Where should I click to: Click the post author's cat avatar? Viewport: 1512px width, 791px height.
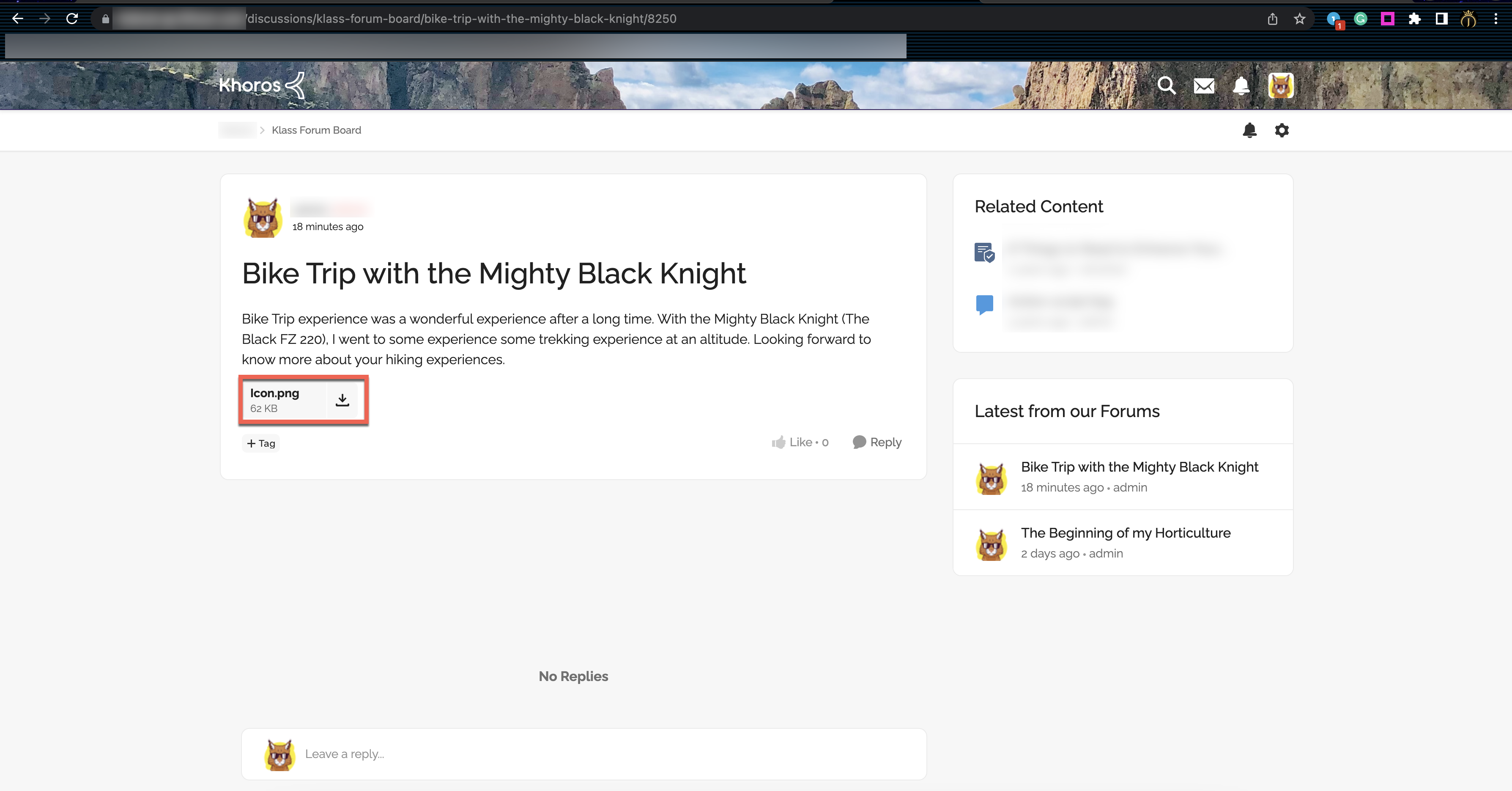[263, 217]
